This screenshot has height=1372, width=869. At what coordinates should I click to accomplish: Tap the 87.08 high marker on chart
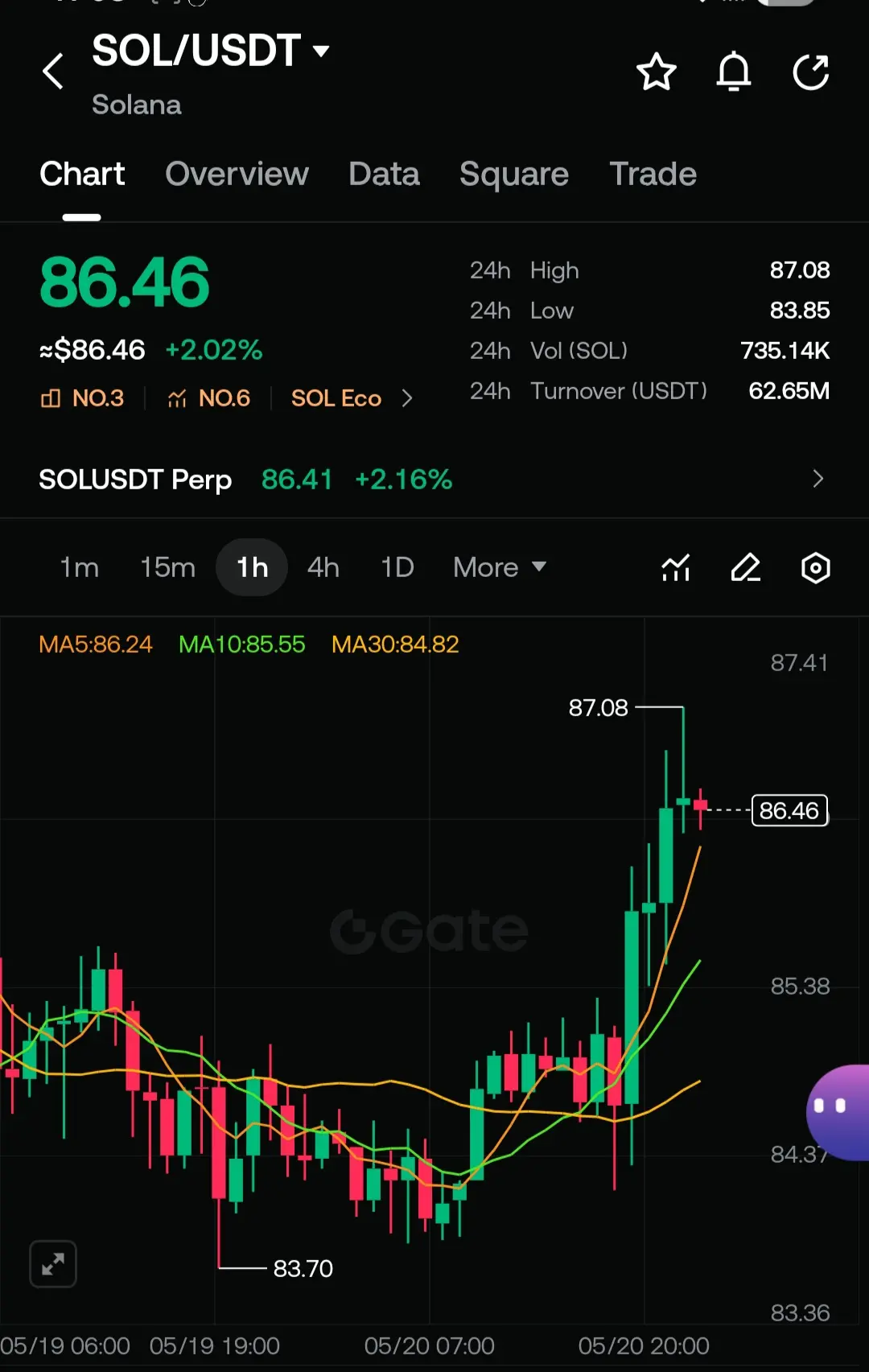pyautogui.click(x=598, y=707)
